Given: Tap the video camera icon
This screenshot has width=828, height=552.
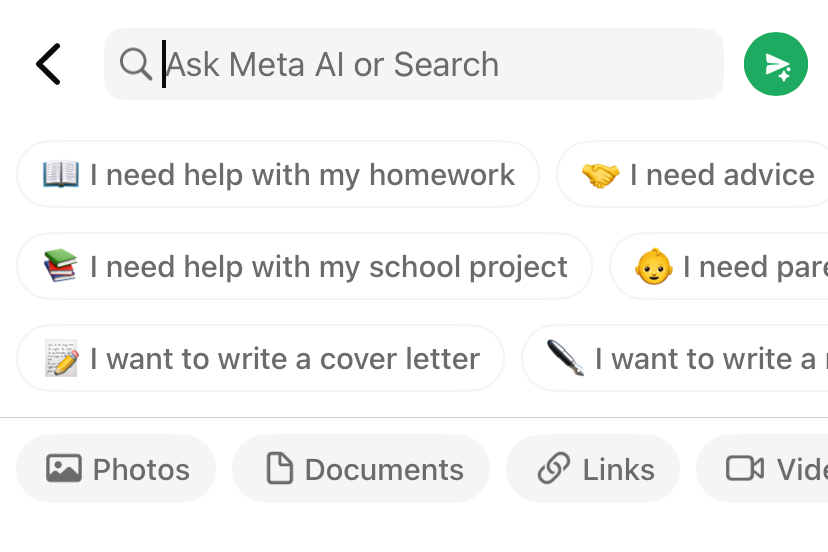Looking at the screenshot, I should (x=745, y=469).
